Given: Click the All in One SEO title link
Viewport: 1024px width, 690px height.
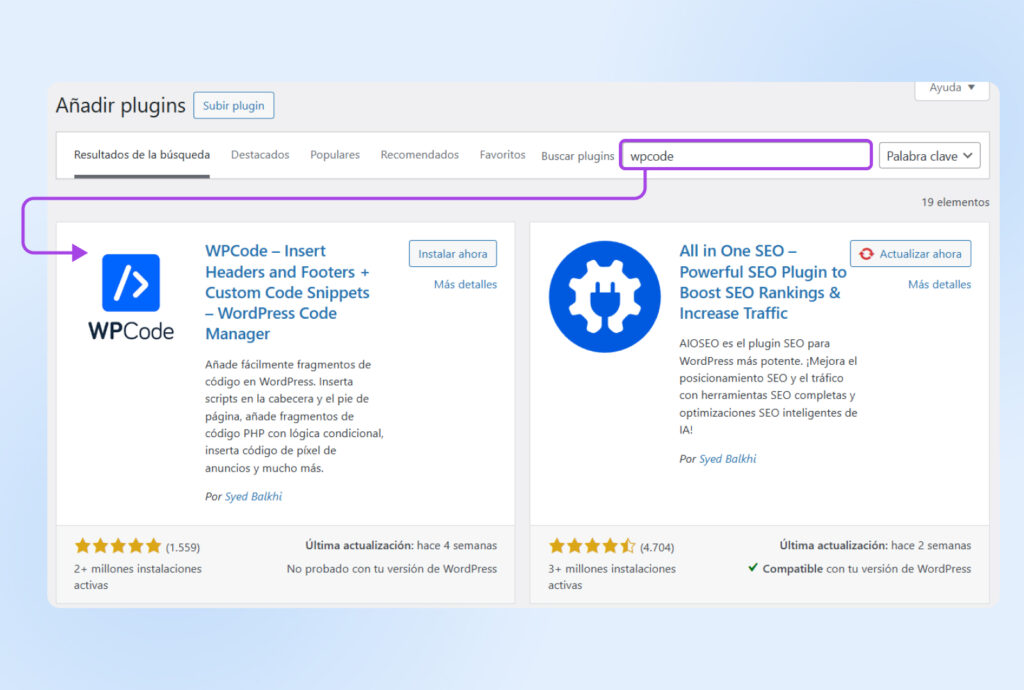Looking at the screenshot, I should [x=762, y=282].
